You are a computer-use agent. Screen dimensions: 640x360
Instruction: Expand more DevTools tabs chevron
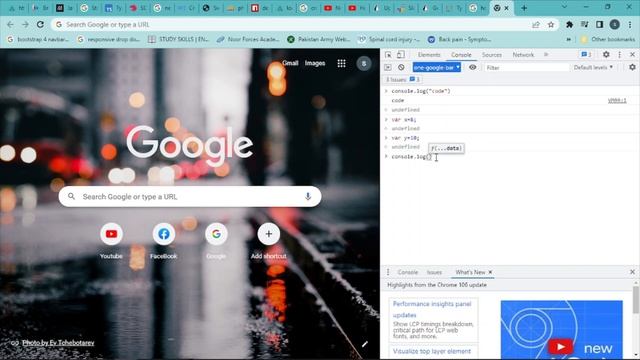[546, 55]
